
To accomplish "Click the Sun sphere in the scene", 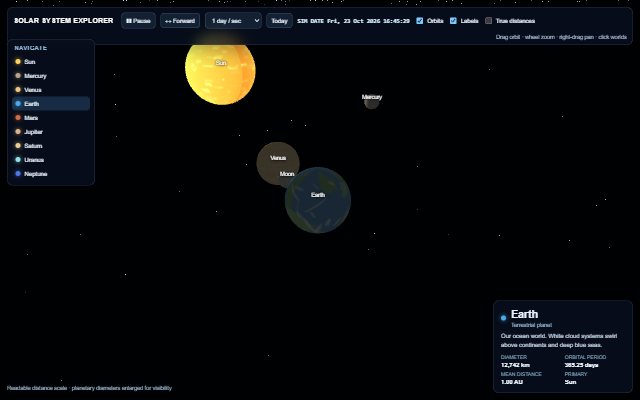I will [x=220, y=73].
